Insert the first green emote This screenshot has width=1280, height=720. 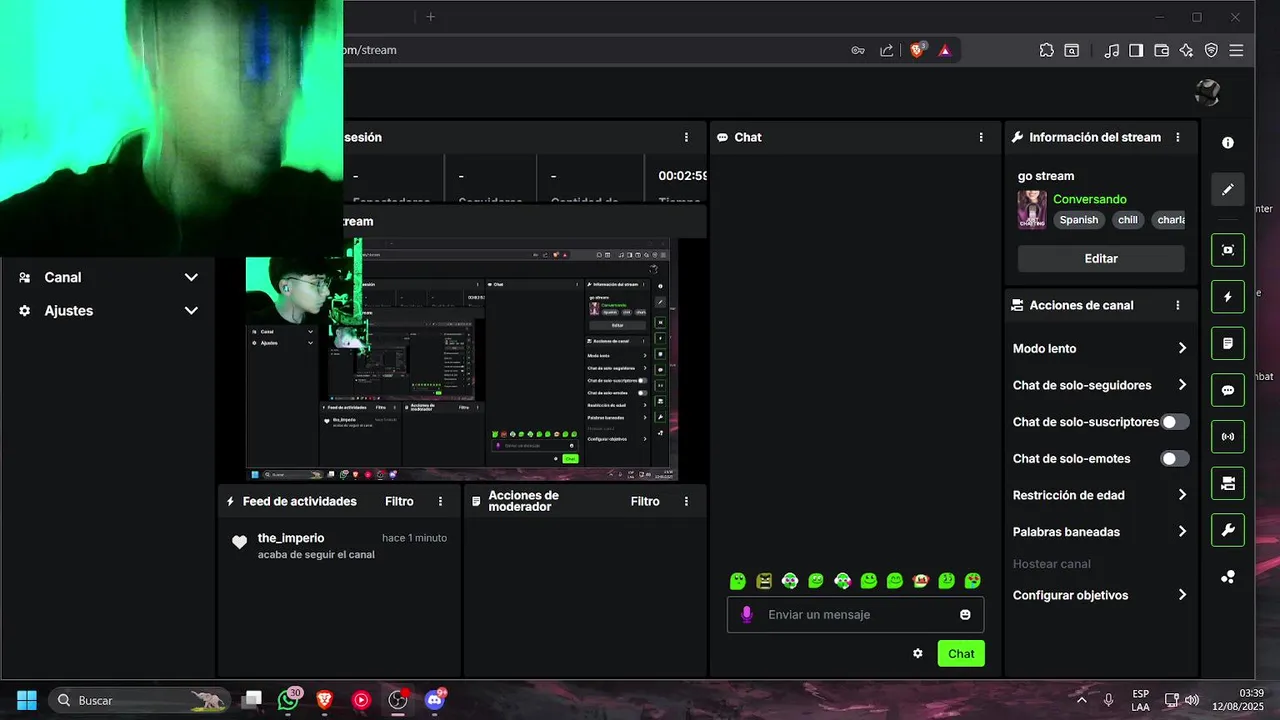point(738,581)
